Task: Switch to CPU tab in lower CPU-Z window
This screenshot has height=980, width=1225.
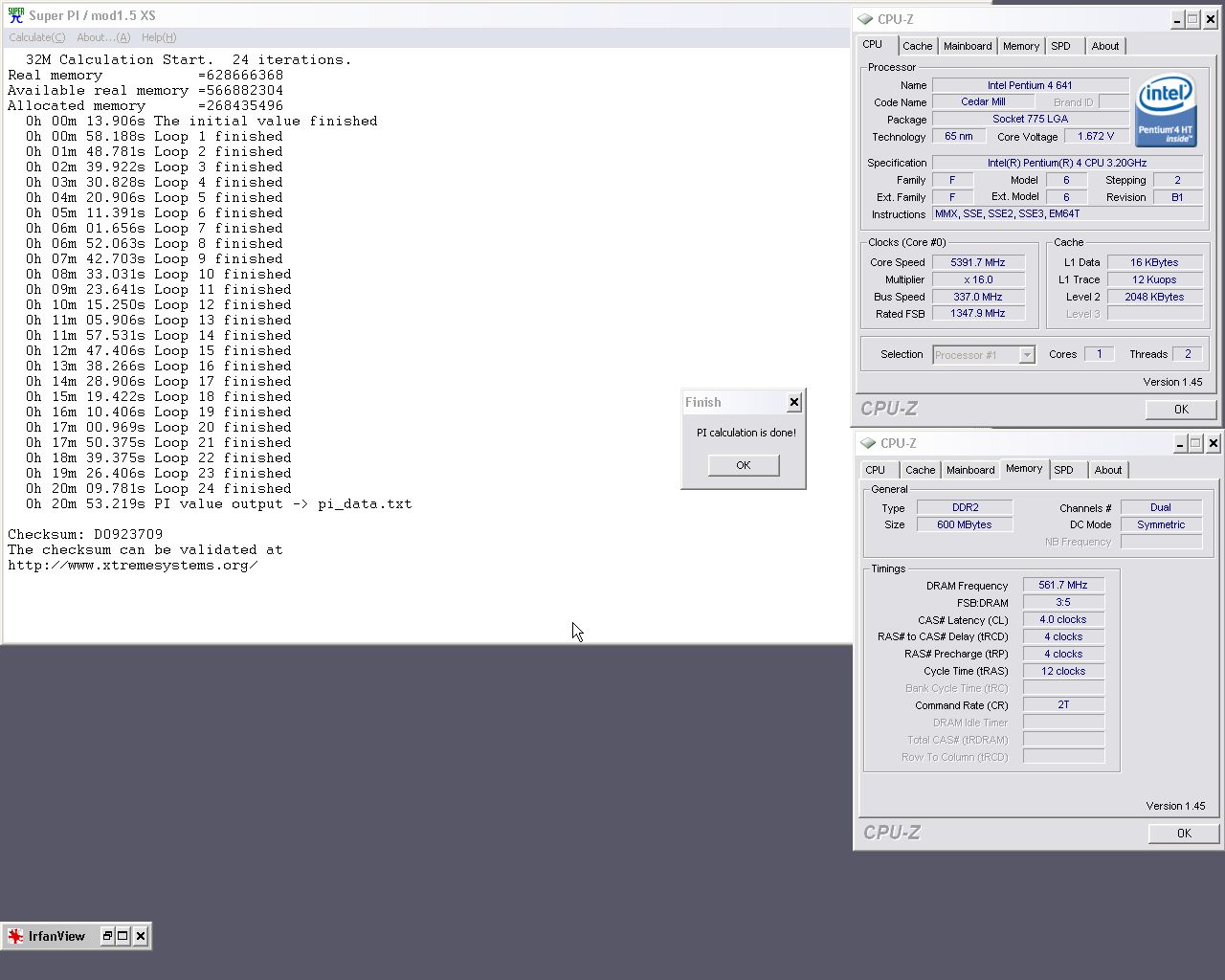Action: point(876,470)
